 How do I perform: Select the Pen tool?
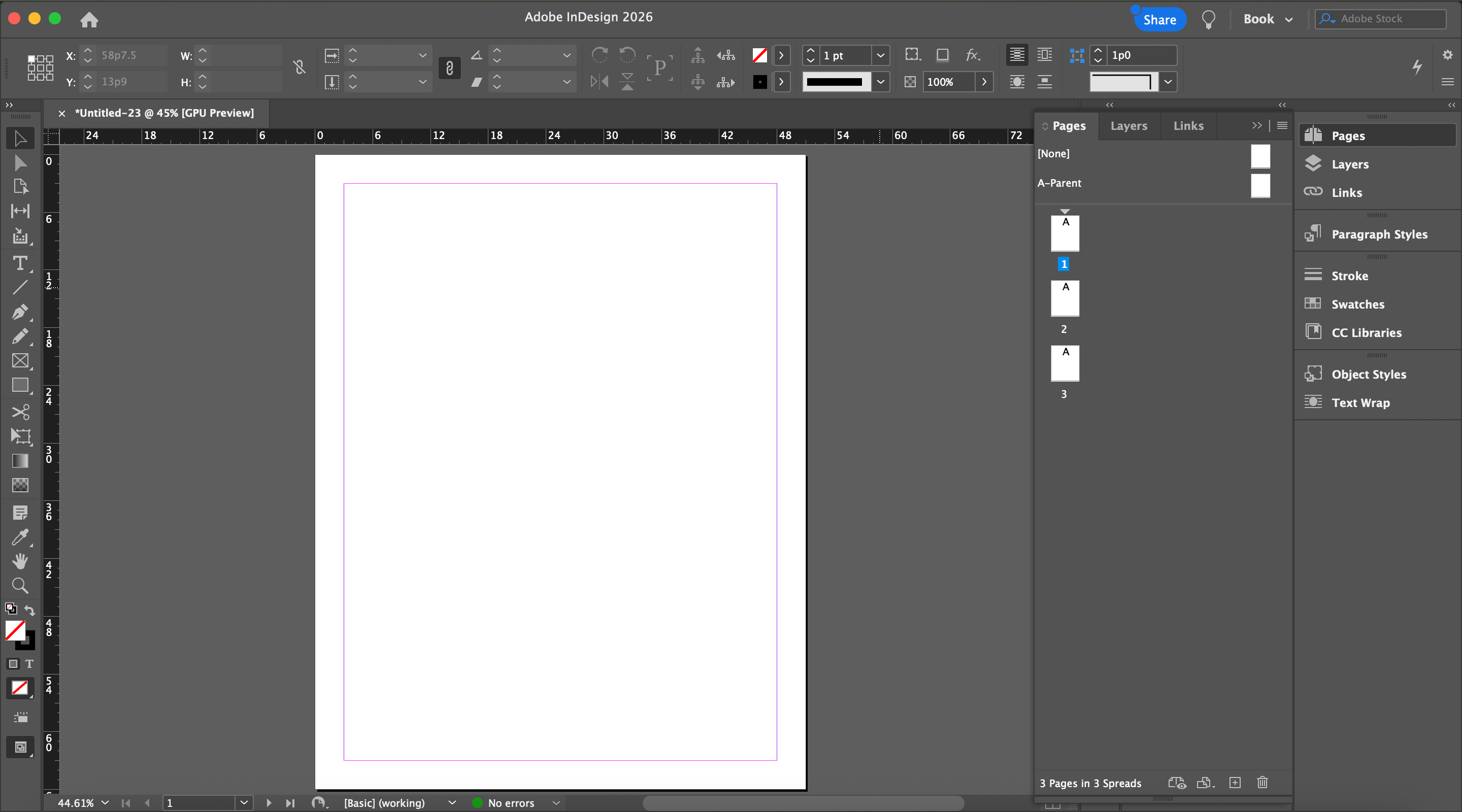pos(20,312)
